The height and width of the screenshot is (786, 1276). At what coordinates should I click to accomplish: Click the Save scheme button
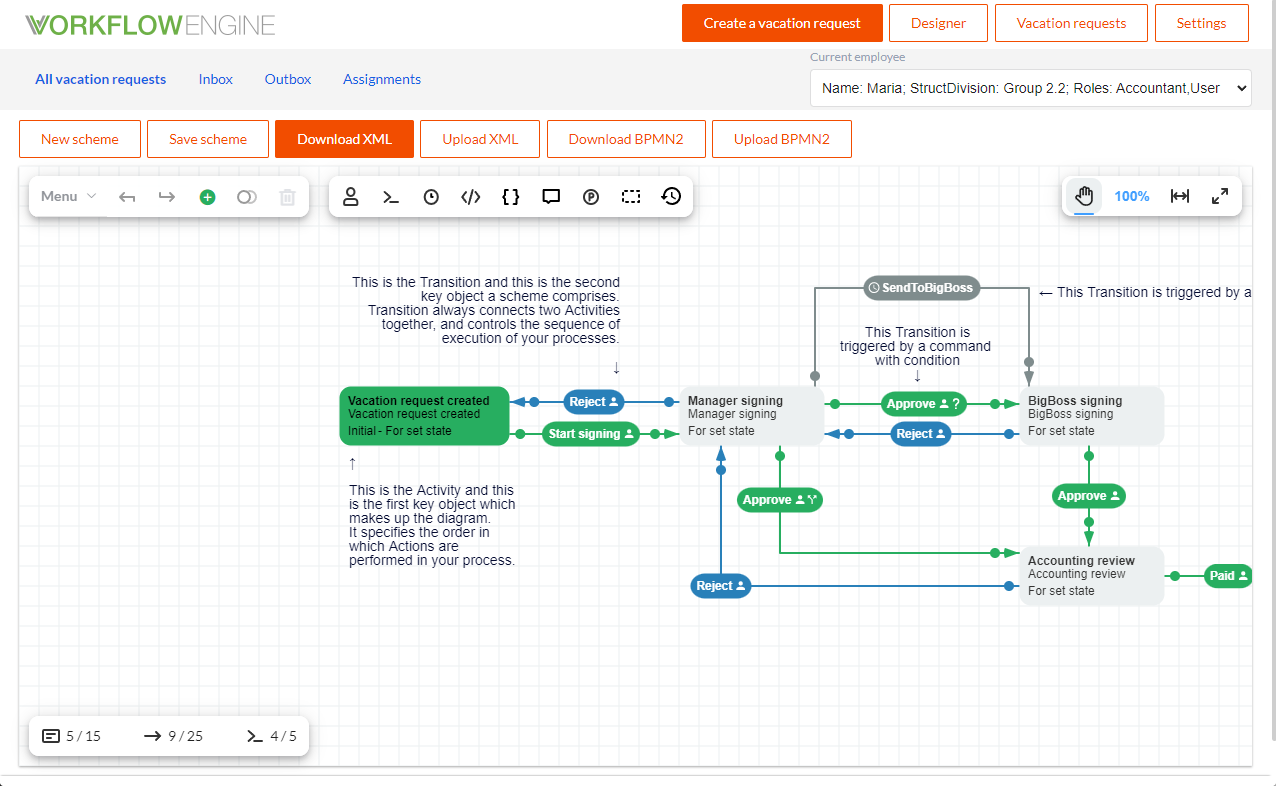pyautogui.click(x=208, y=139)
